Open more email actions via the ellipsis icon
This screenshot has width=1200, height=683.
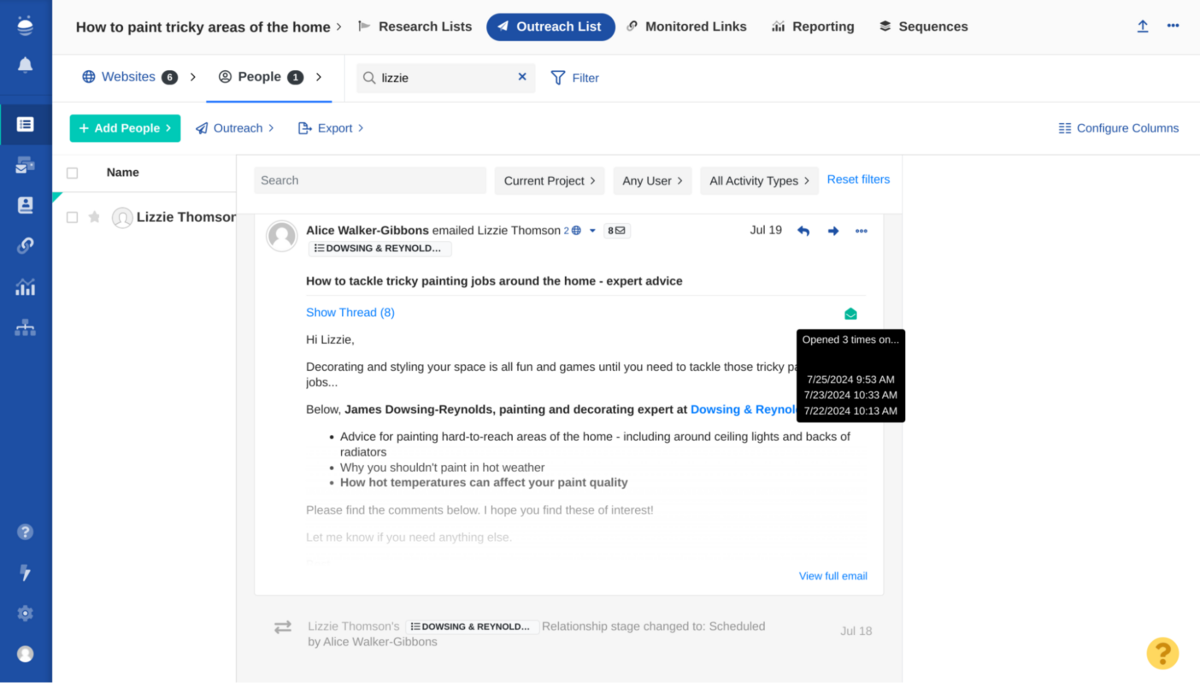[x=861, y=230]
